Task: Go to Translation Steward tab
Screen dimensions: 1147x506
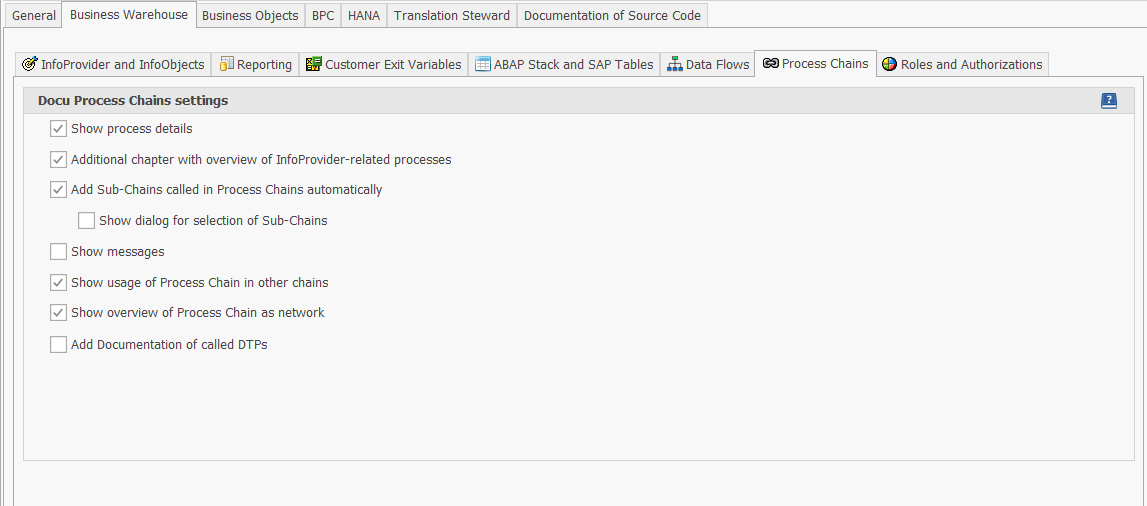Action: pyautogui.click(x=451, y=16)
